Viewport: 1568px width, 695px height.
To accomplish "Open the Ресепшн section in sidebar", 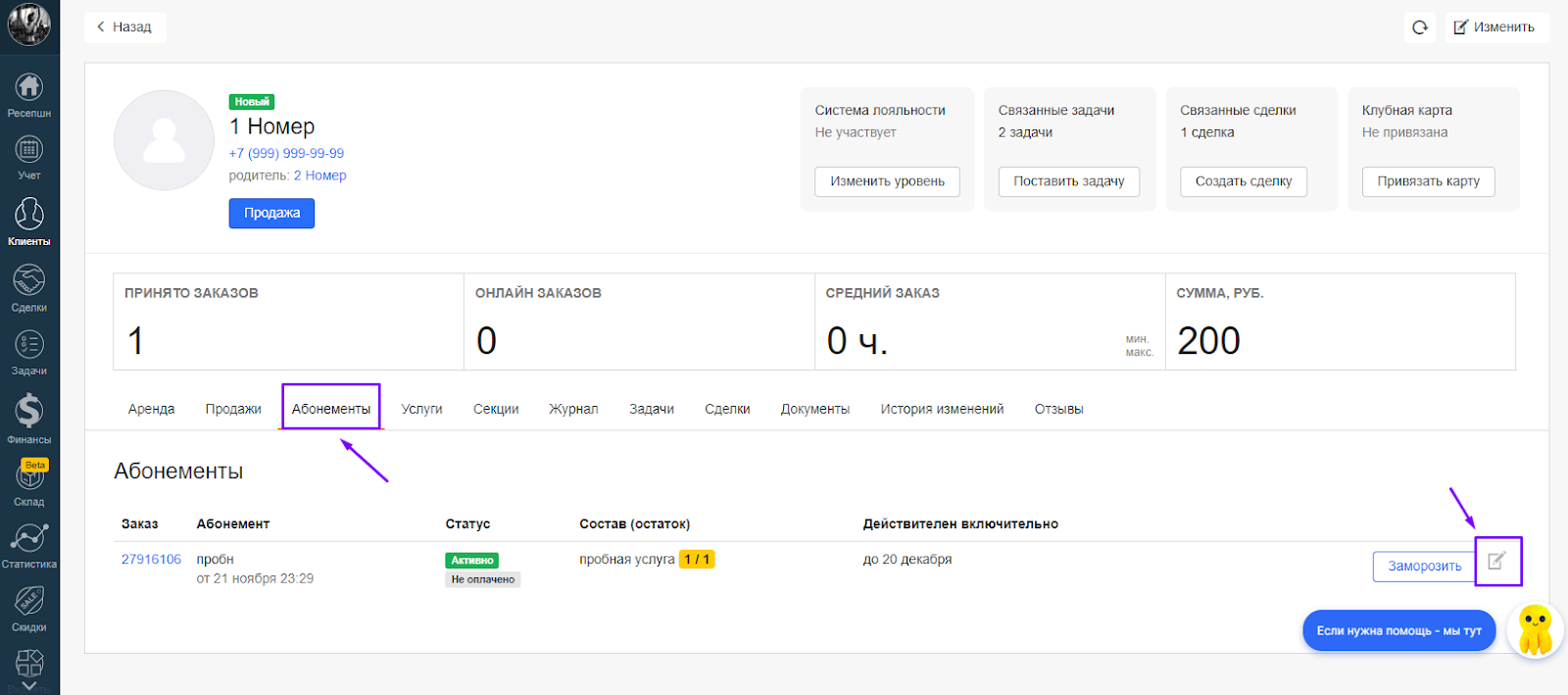I will point(29,94).
